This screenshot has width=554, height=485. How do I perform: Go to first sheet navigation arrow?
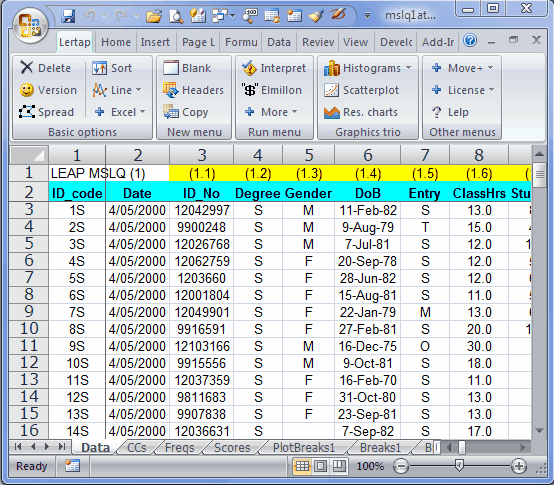pyautogui.click(x=18, y=447)
